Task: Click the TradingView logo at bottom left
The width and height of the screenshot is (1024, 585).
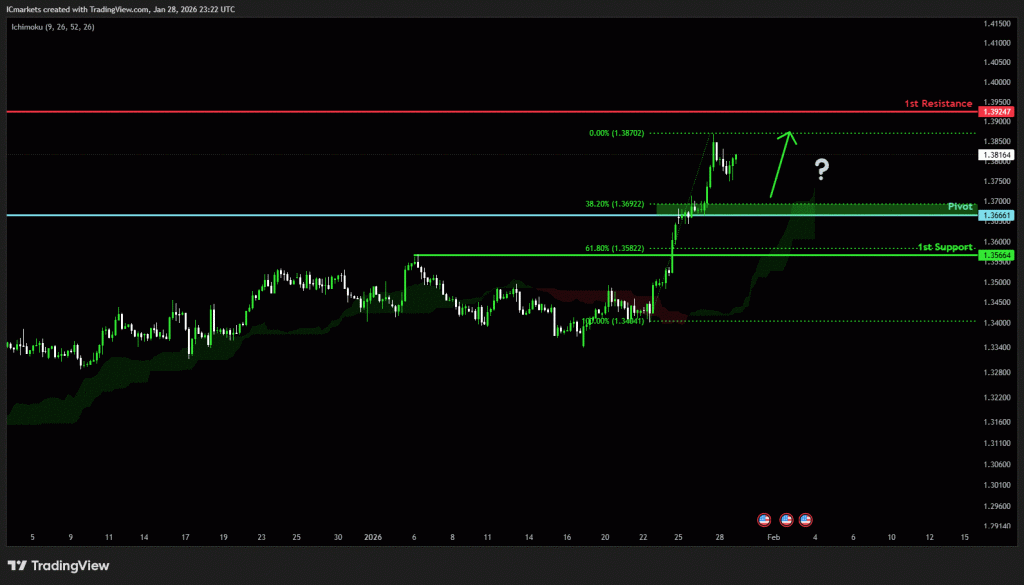Action: point(58,566)
